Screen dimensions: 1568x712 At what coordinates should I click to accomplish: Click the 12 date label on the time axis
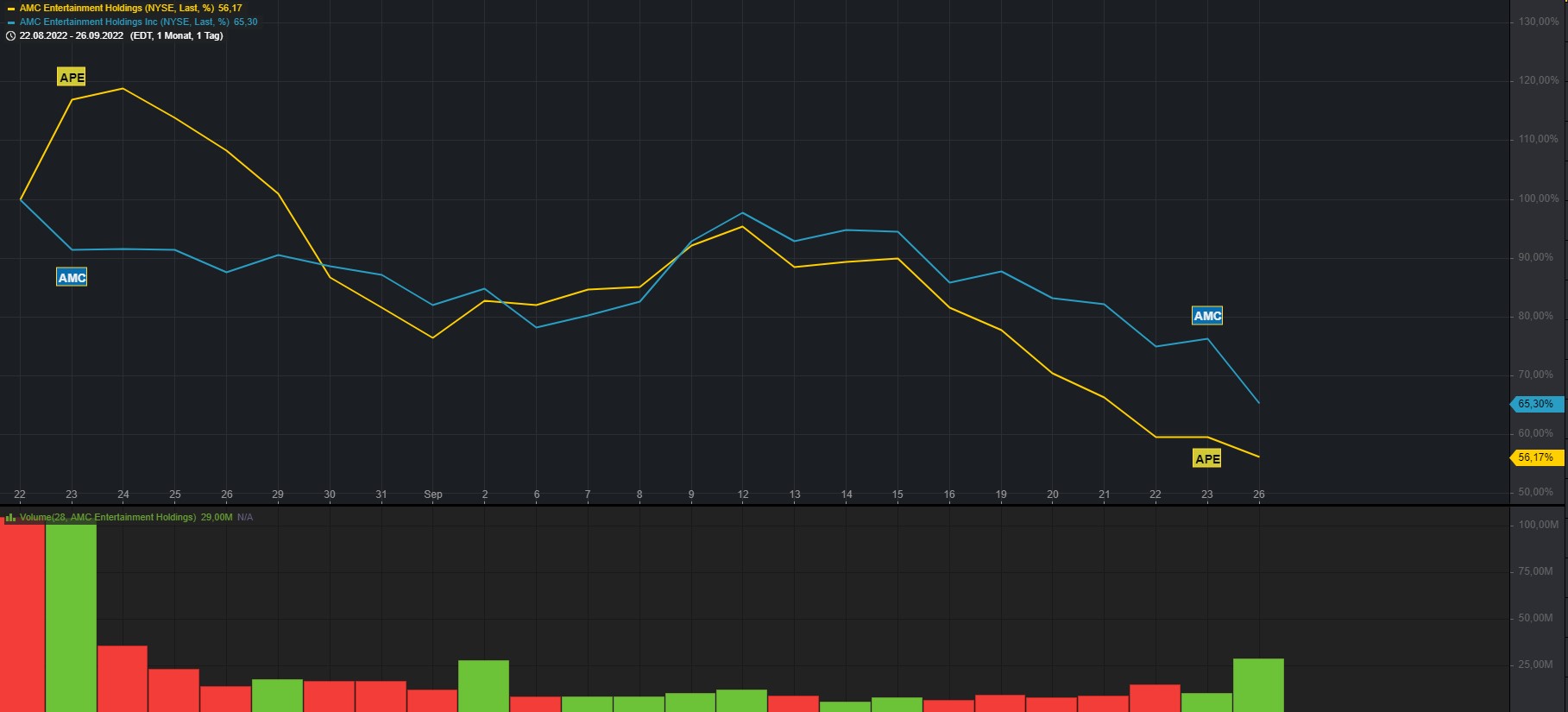(x=743, y=495)
